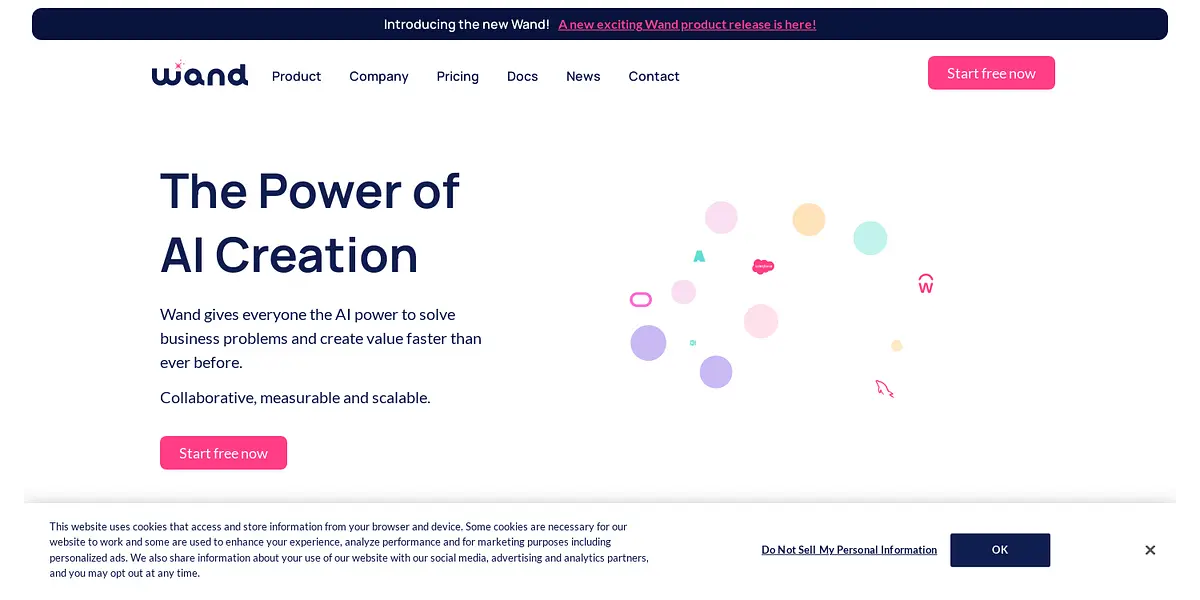Image resolution: width=1200 pixels, height=600 pixels.
Task: Click the MySQL dolphin icon
Action: click(884, 388)
